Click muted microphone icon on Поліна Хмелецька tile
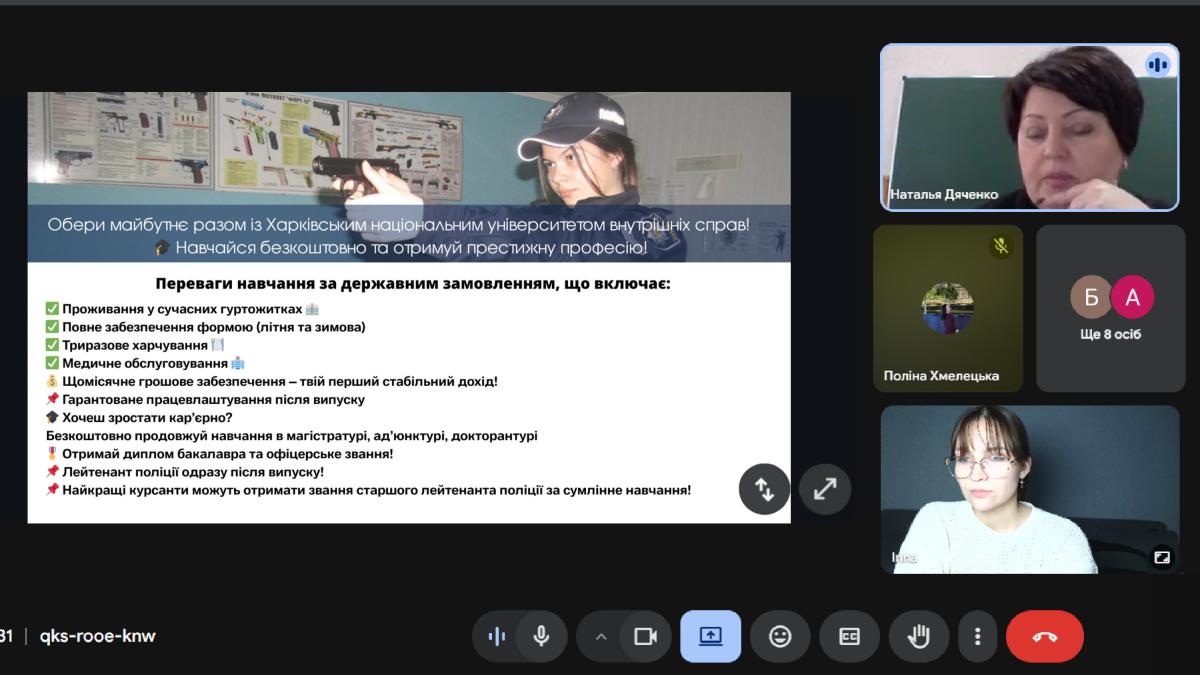 1001,246
